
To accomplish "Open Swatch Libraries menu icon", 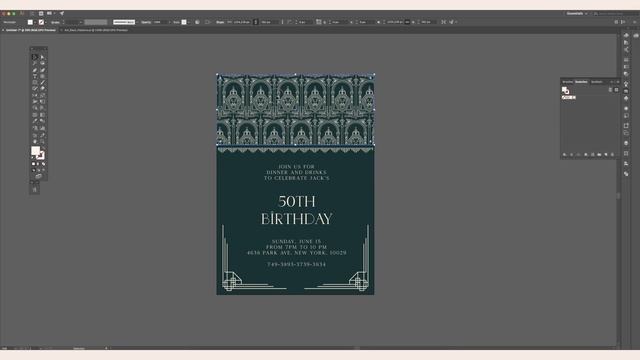I will click(565, 155).
